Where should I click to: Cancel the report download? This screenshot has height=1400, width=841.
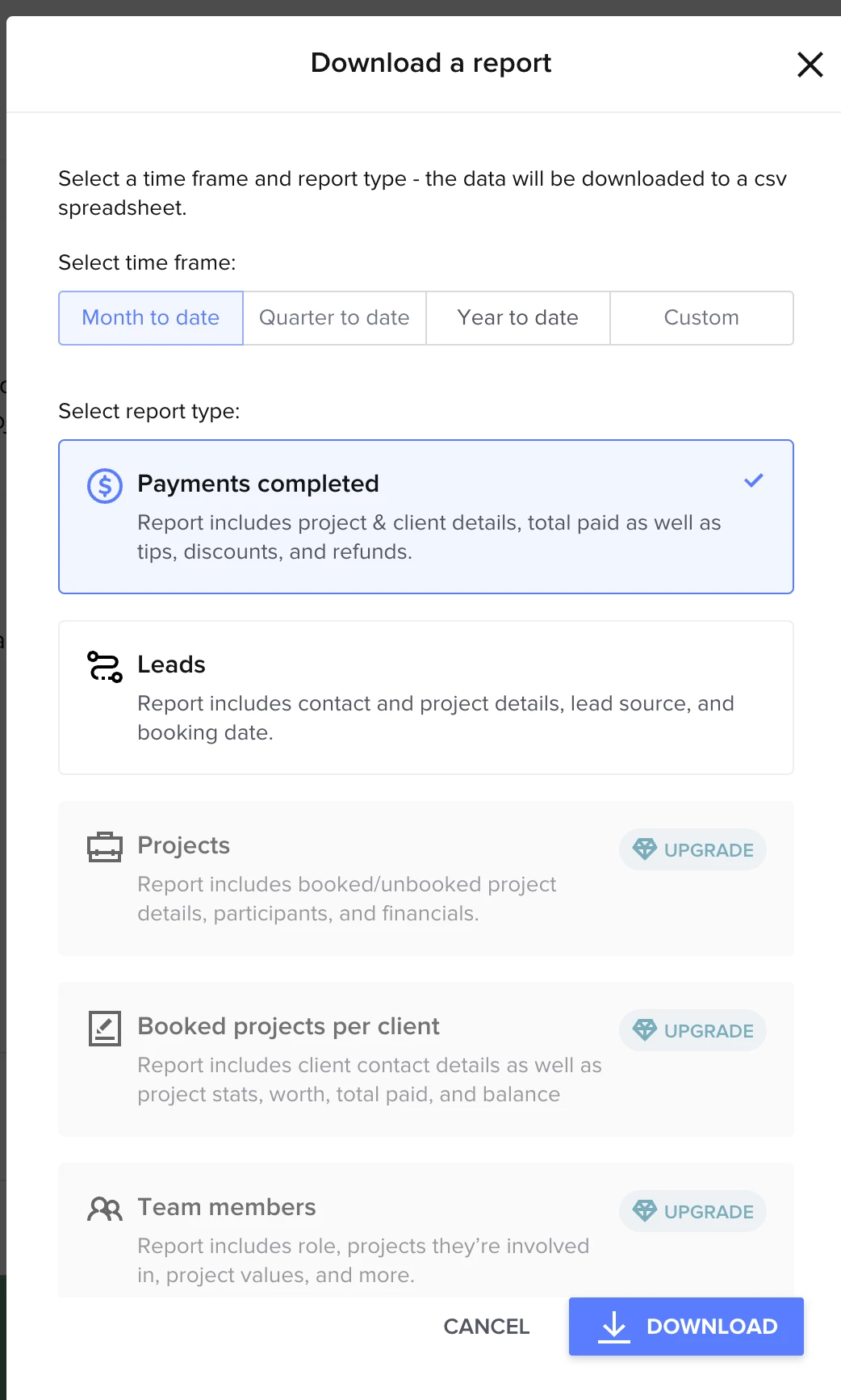487,1327
